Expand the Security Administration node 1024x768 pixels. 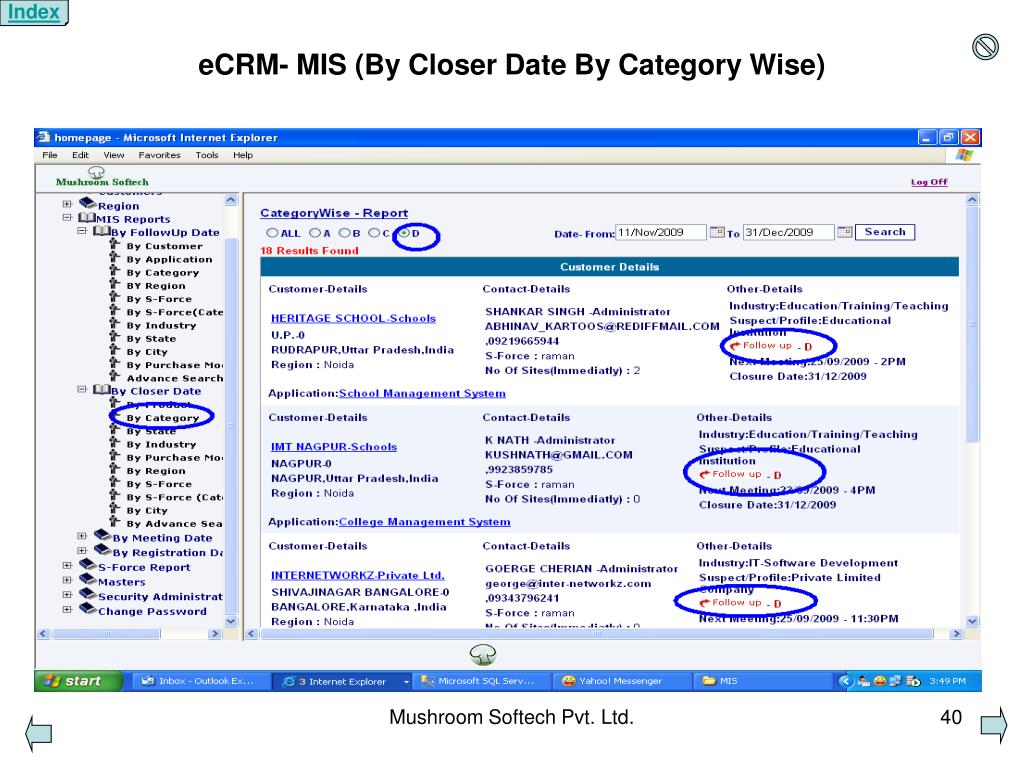pos(67,595)
